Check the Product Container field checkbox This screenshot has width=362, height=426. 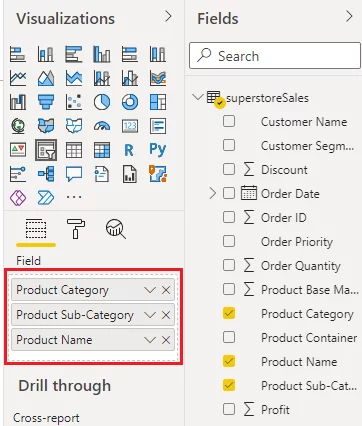pos(229,337)
